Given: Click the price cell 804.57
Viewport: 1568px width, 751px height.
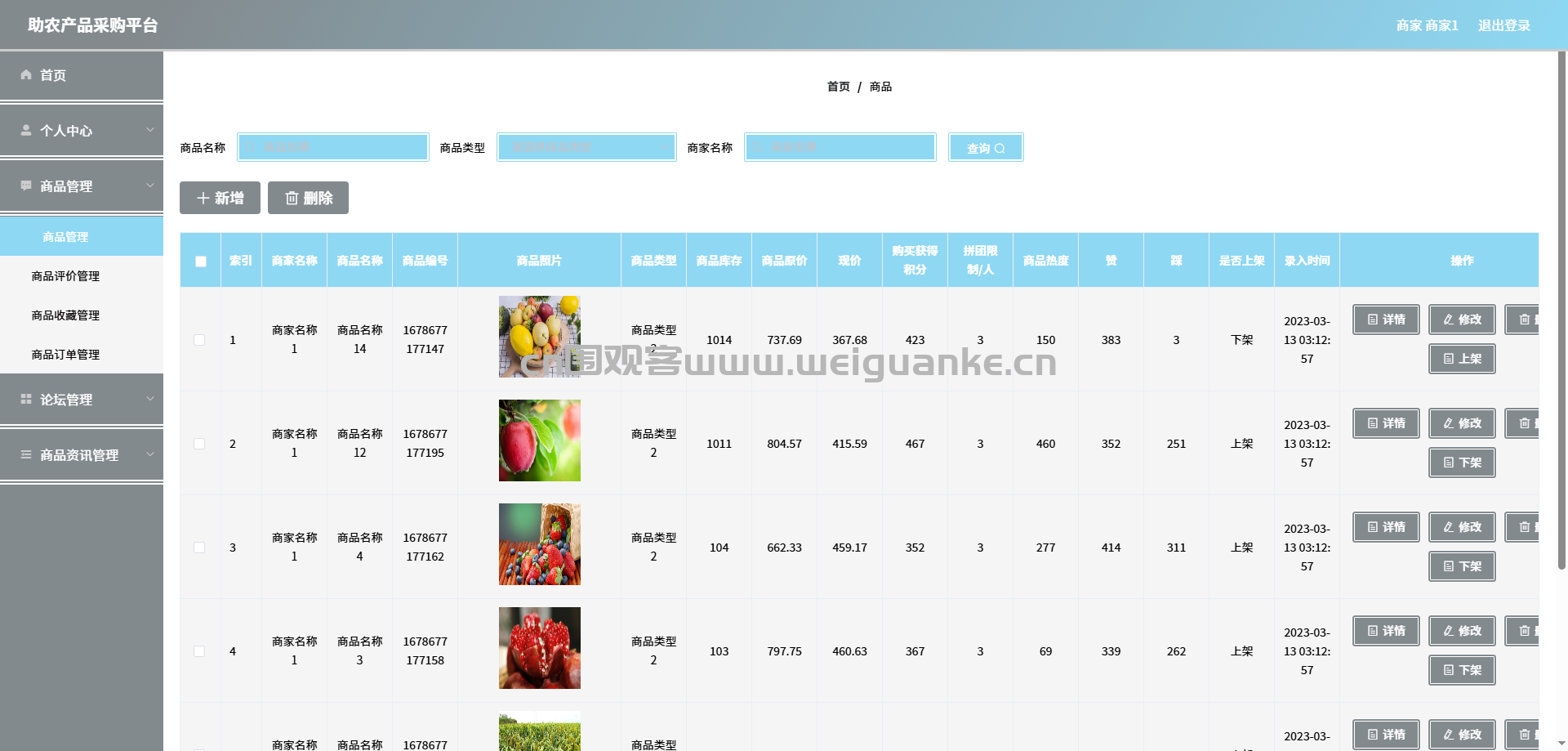Looking at the screenshot, I should 784,444.
